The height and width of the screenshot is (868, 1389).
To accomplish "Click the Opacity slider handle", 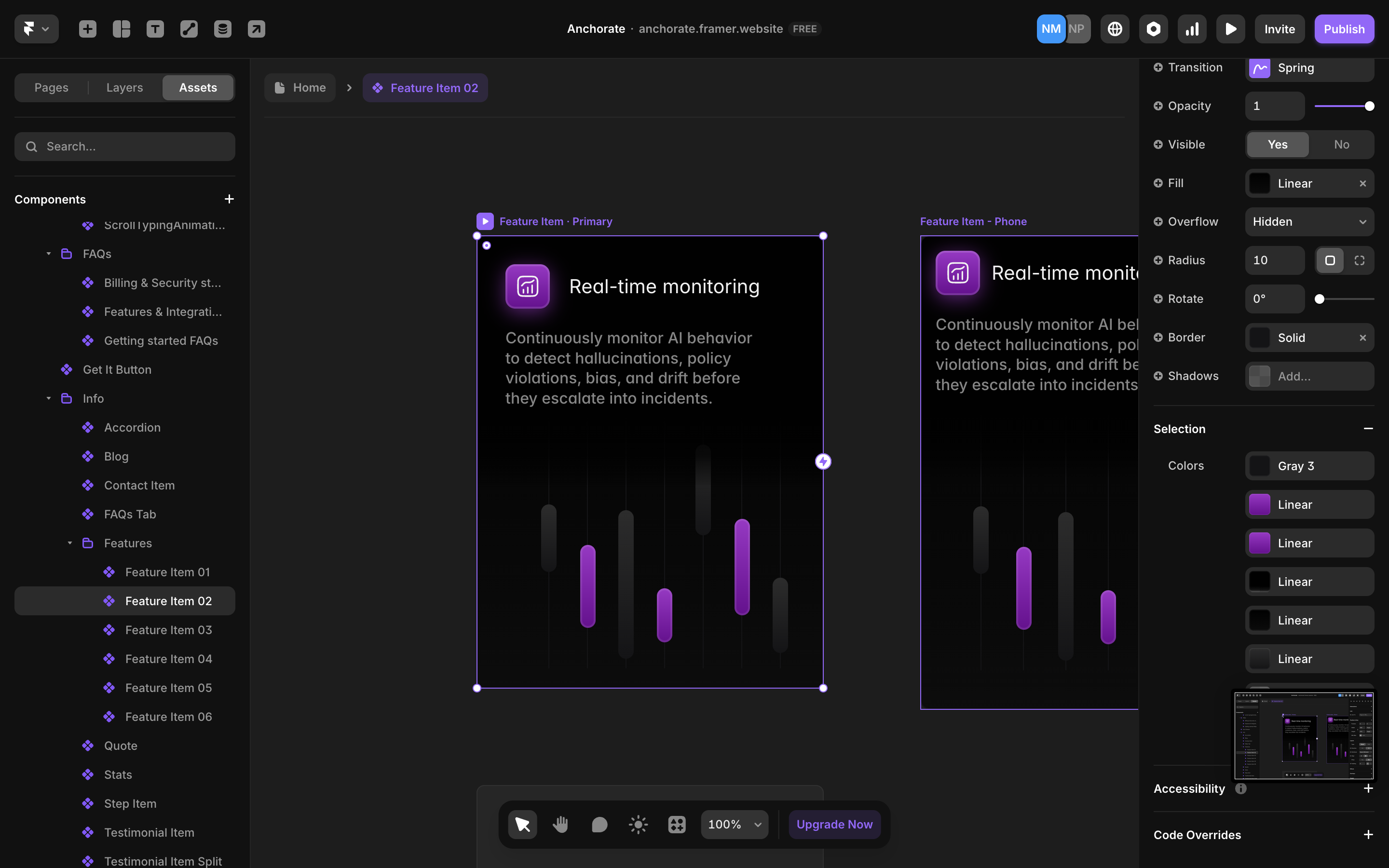I will coord(1370,106).
